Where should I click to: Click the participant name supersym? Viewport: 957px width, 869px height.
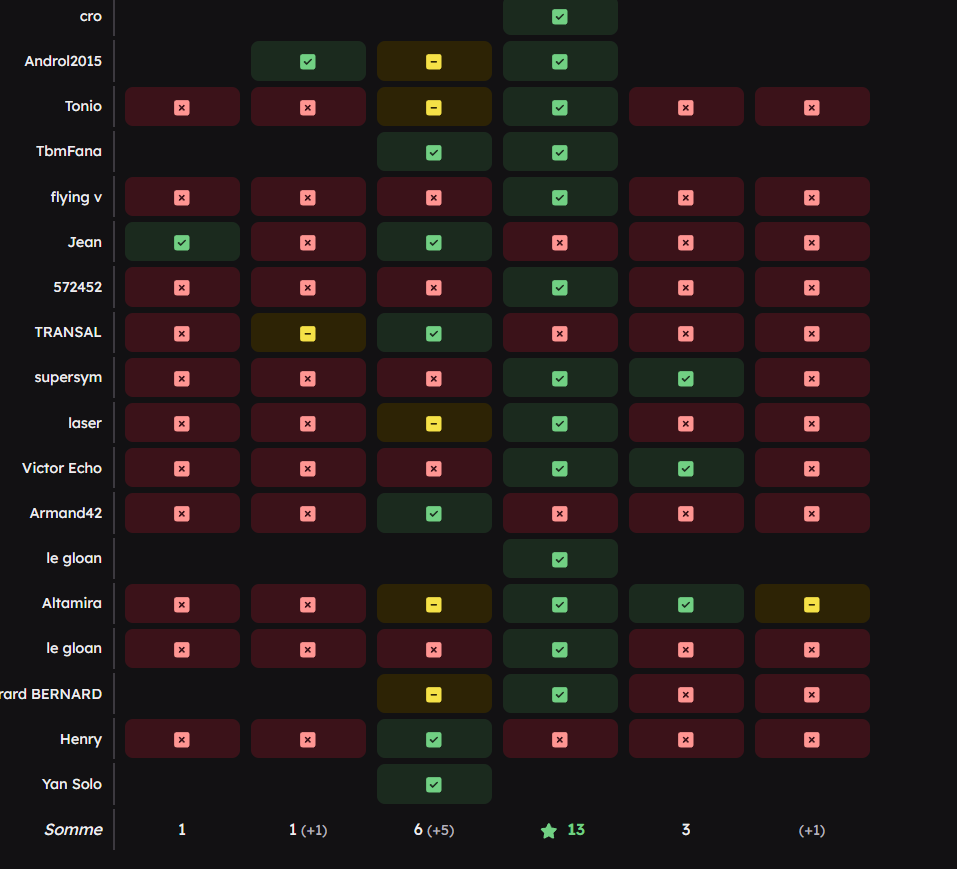(x=68, y=378)
